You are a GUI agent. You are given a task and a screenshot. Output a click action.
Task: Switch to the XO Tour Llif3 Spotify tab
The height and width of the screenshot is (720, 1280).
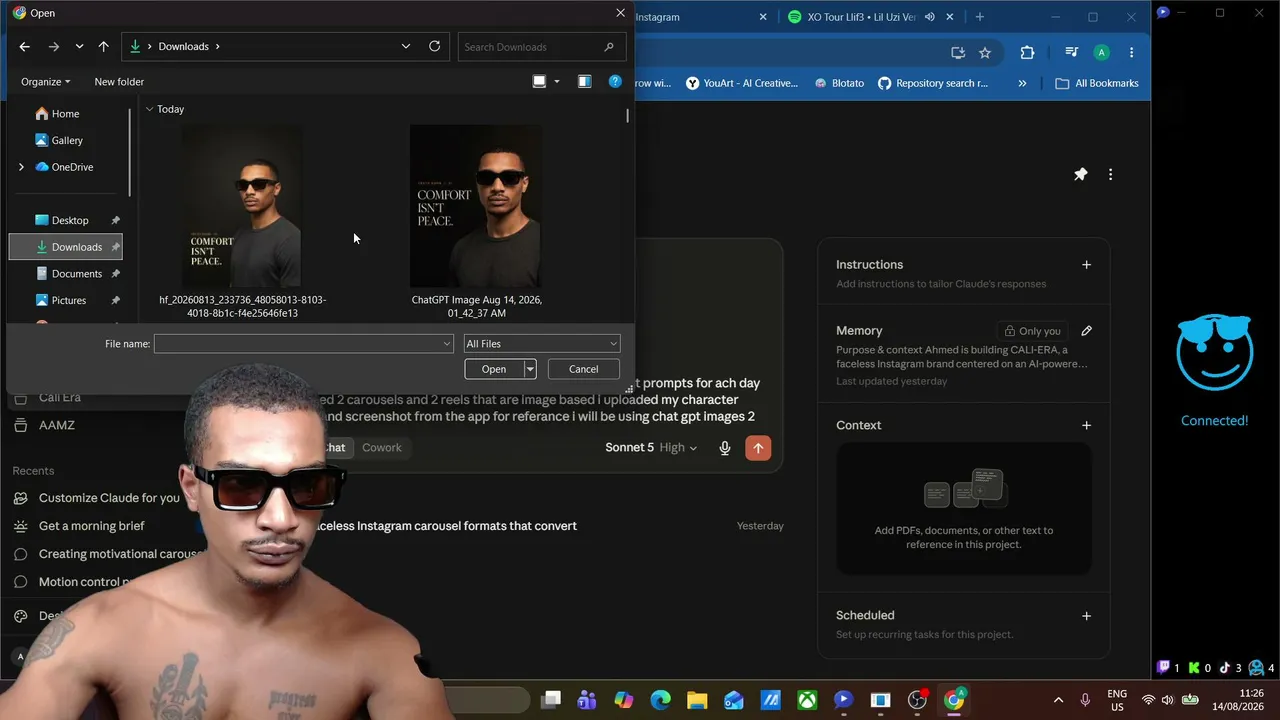pos(860,17)
